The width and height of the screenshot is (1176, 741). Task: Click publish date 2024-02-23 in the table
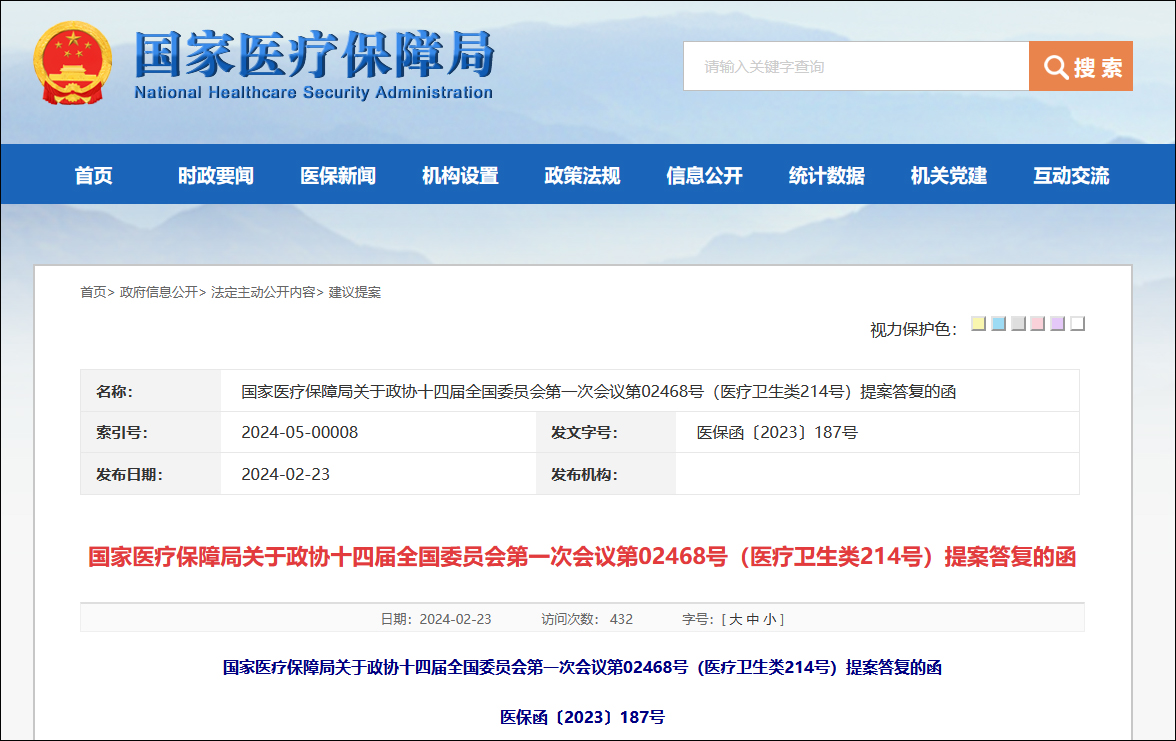pyautogui.click(x=285, y=474)
